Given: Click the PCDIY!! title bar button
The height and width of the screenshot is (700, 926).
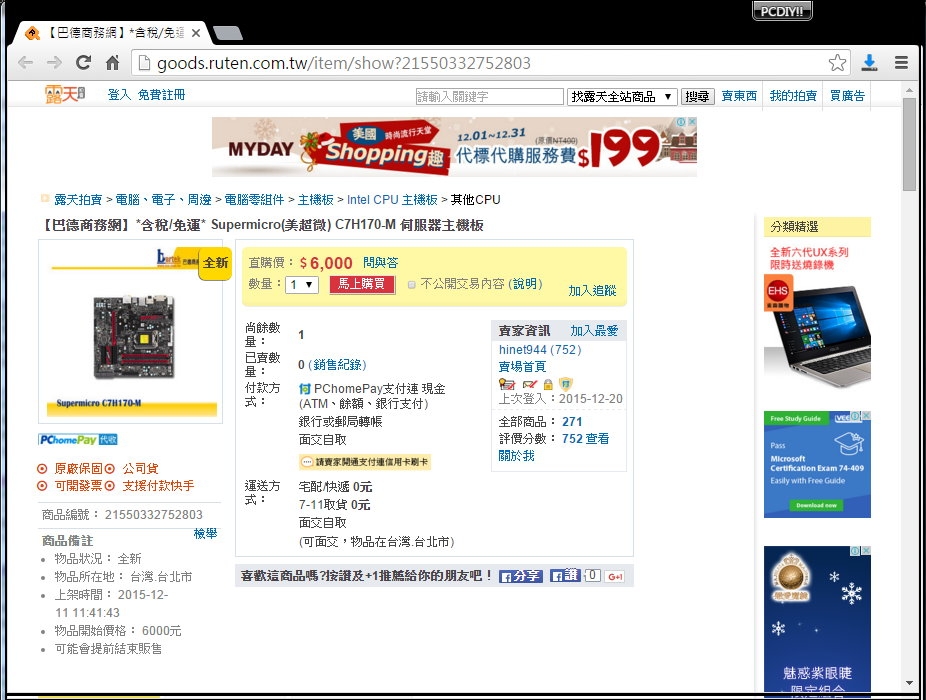Looking at the screenshot, I should [782, 11].
